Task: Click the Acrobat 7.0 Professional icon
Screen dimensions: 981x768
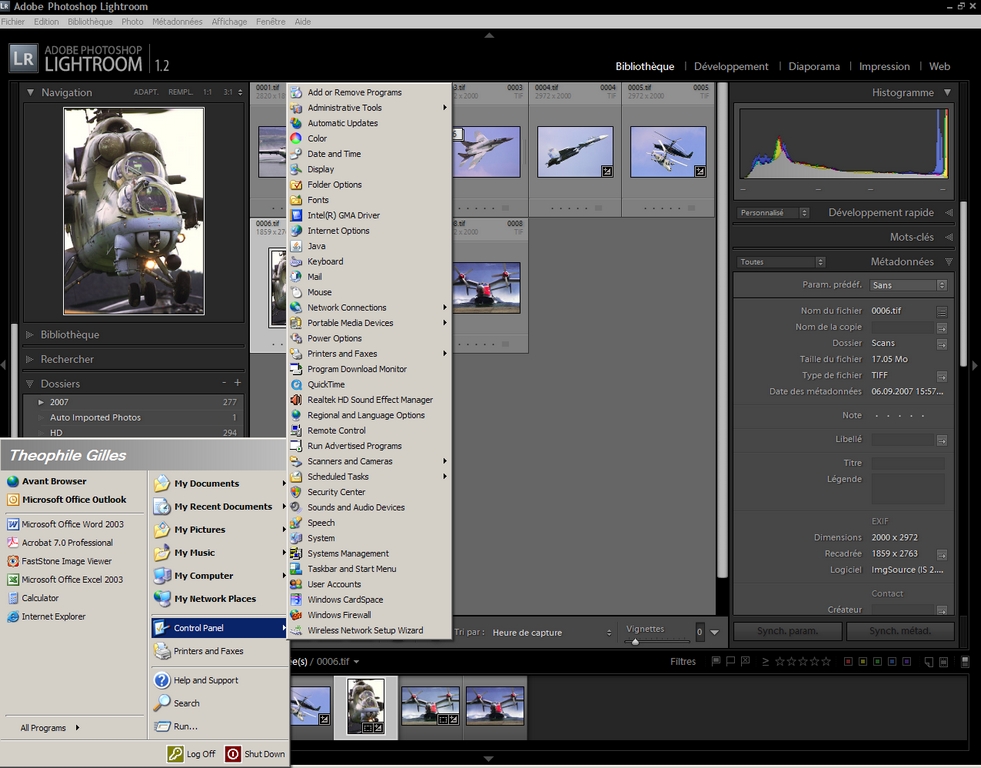Action: (x=13, y=543)
